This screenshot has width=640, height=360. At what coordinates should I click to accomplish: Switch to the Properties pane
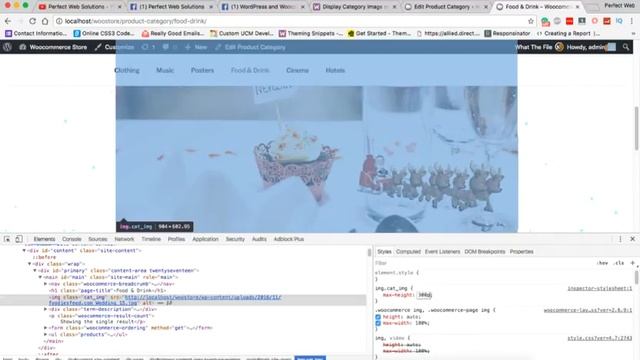(522, 252)
